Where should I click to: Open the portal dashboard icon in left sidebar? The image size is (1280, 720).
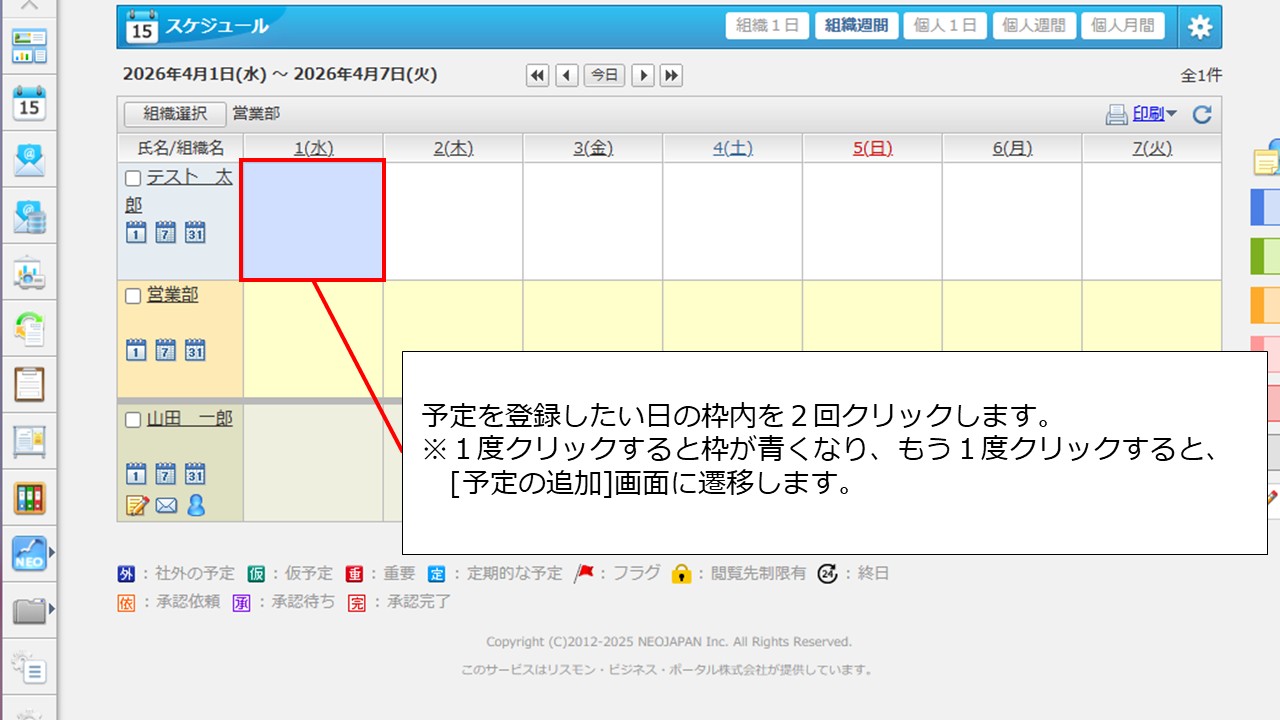click(29, 47)
